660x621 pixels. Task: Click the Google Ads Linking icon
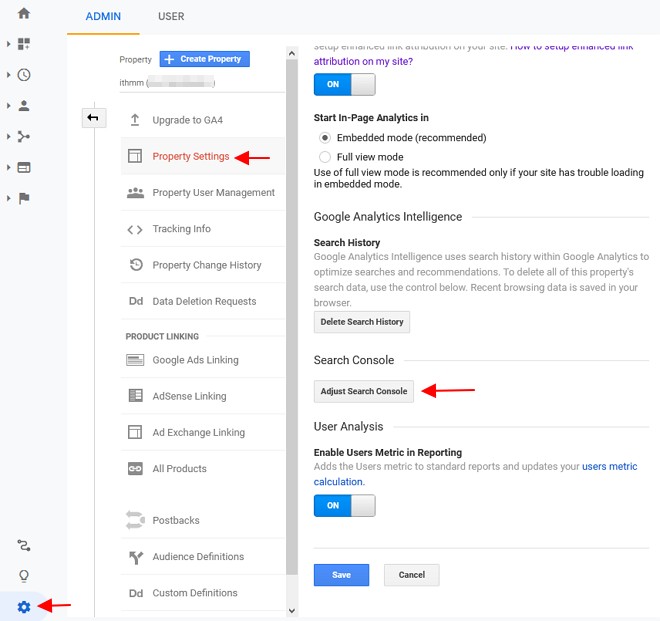135,360
